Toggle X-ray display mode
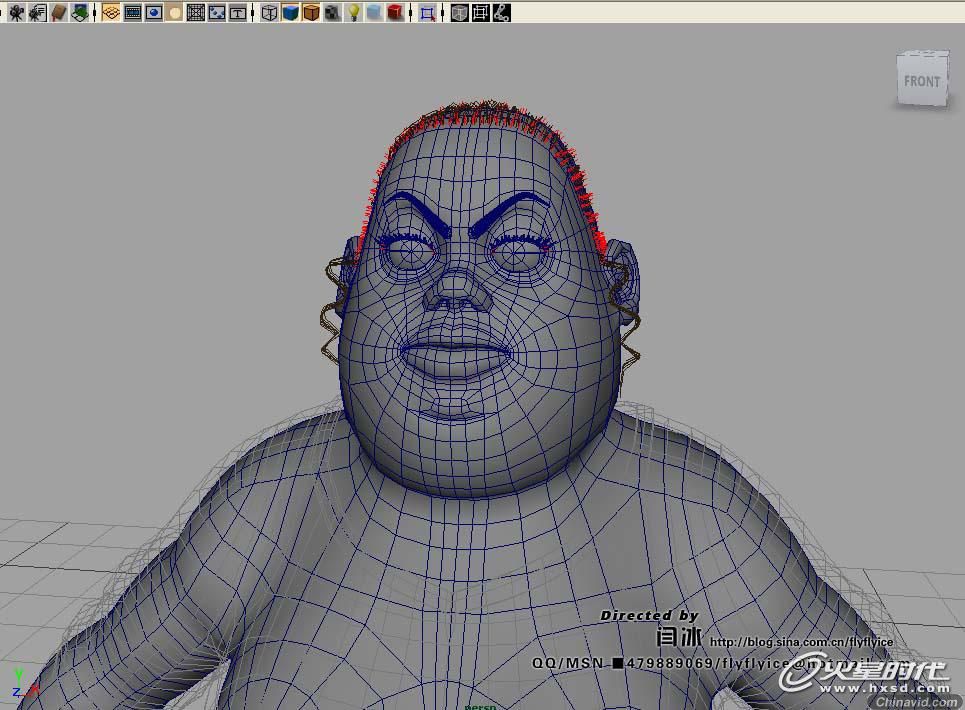This screenshot has height=710, width=965. tap(459, 12)
